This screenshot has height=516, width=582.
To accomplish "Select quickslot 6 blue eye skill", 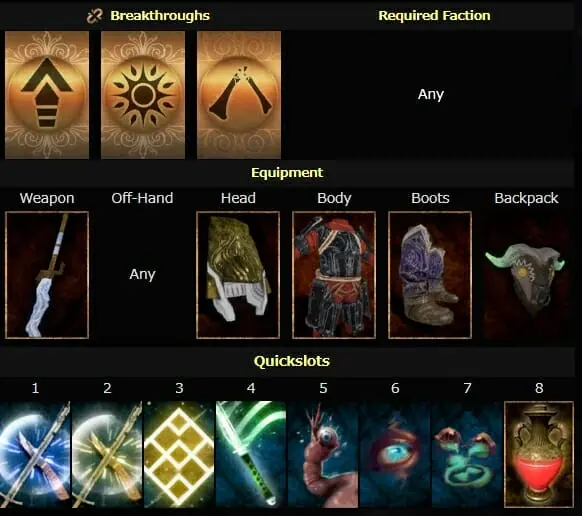I will click(x=395, y=454).
